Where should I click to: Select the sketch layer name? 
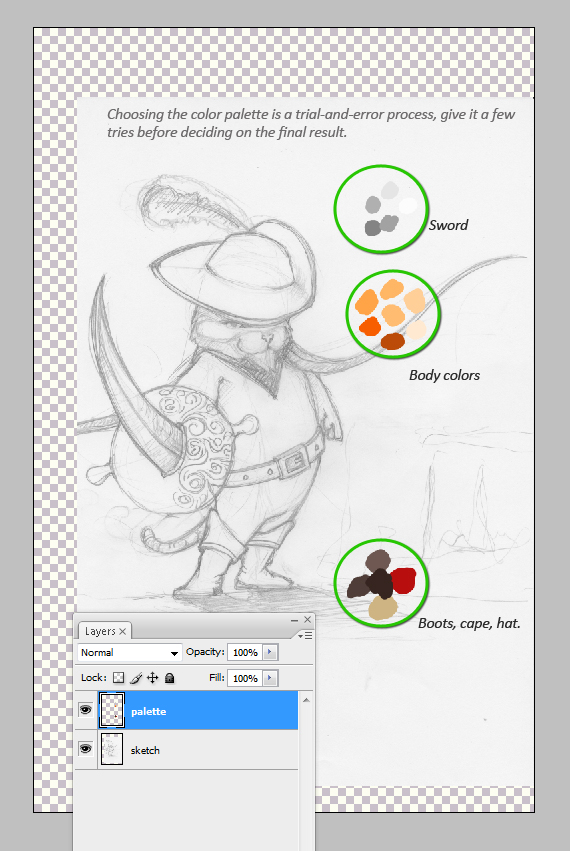point(145,750)
